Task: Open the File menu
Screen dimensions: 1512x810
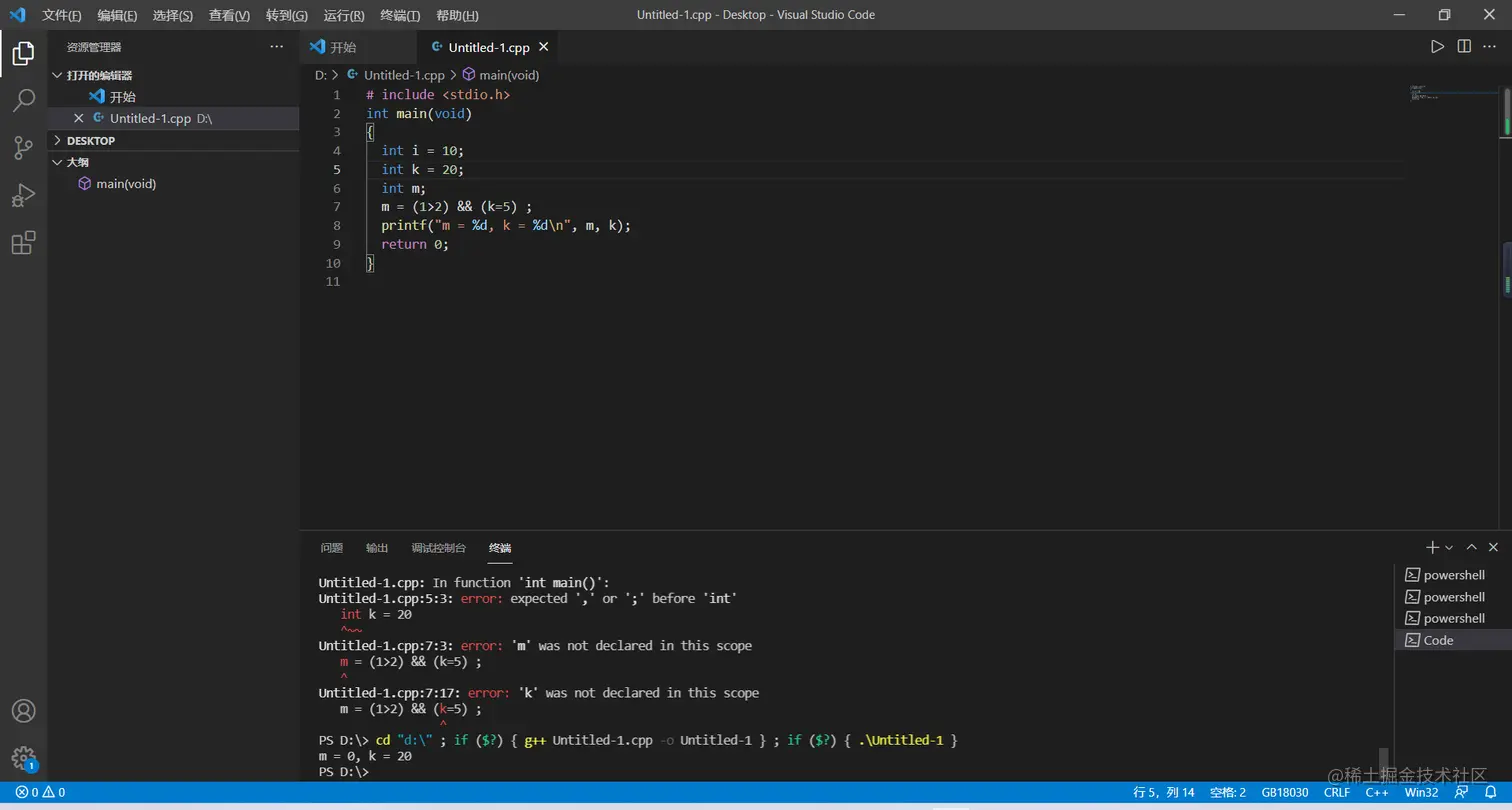Action: coord(62,15)
